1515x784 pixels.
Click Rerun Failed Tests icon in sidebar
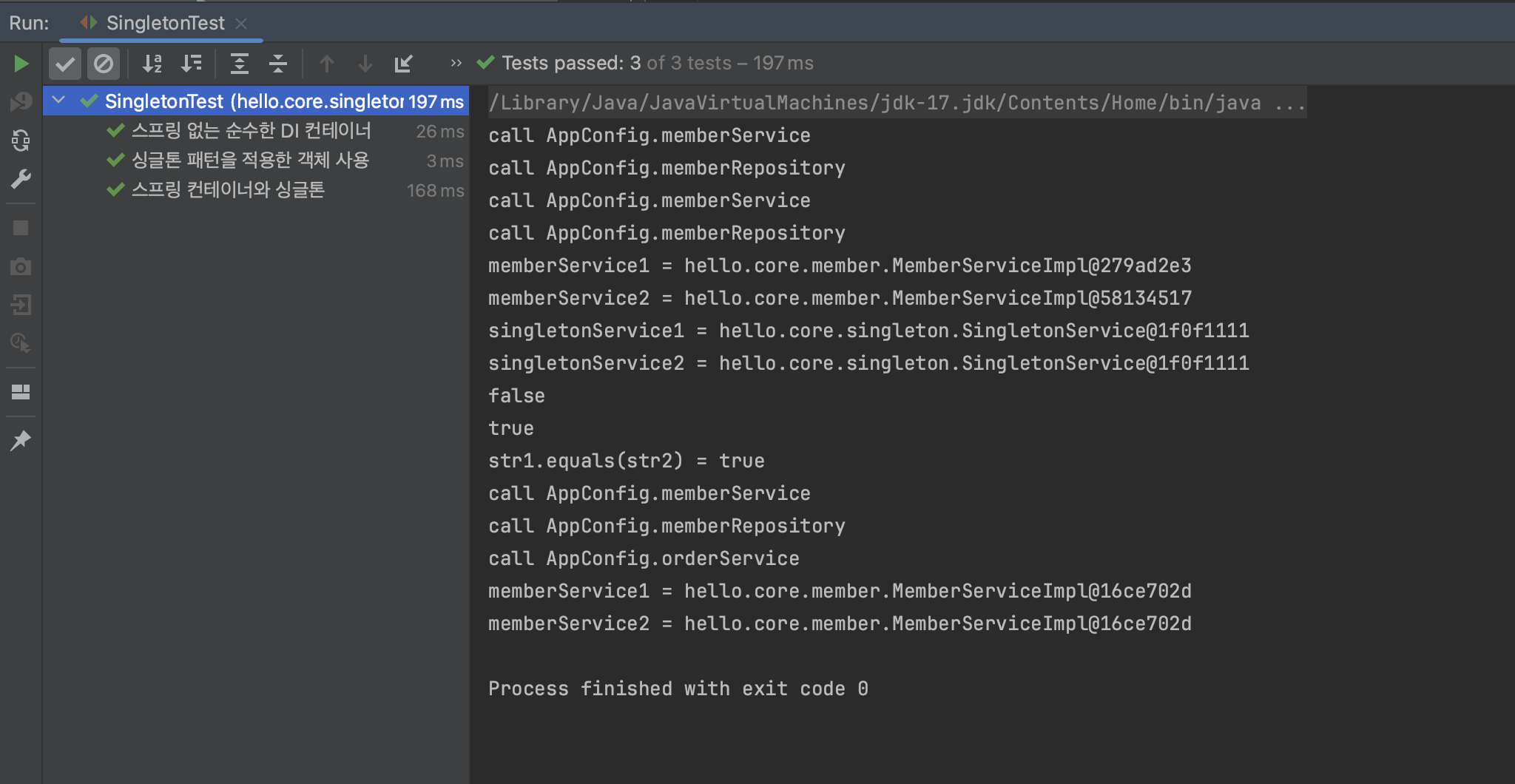pyautogui.click(x=21, y=101)
